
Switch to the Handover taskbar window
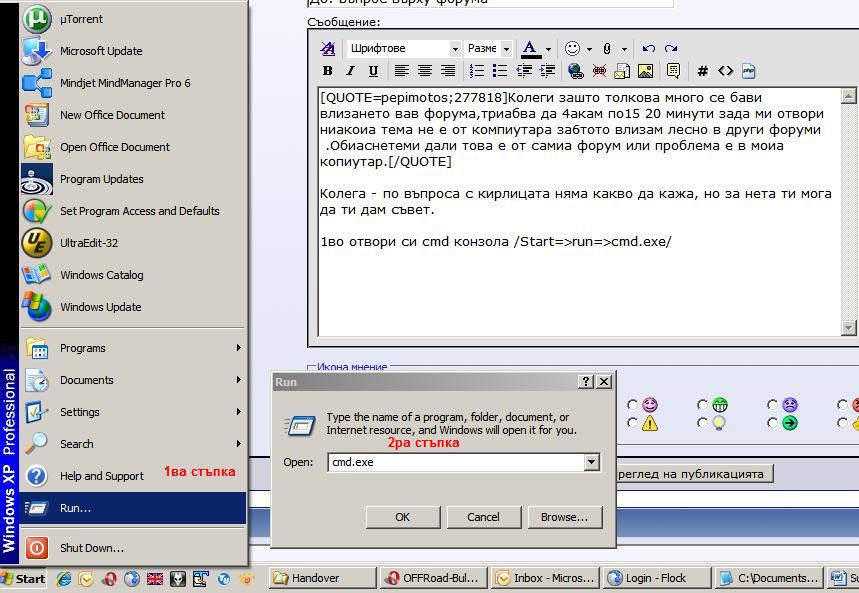pyautogui.click(x=323, y=578)
